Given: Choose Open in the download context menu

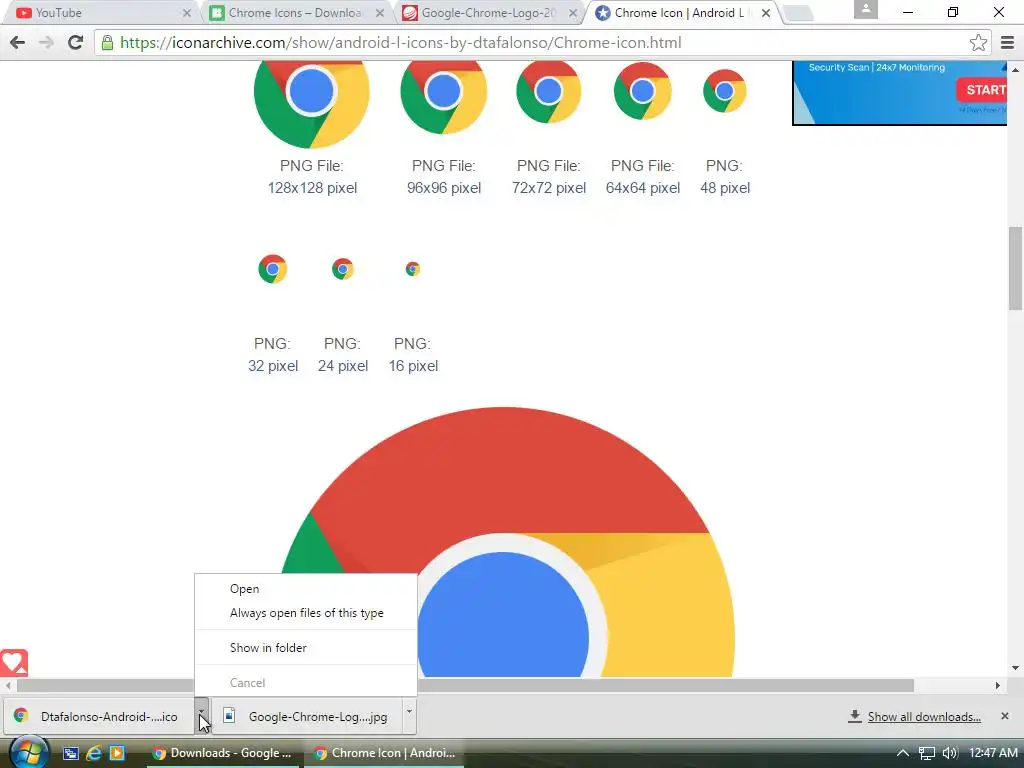Looking at the screenshot, I should 306,588.
